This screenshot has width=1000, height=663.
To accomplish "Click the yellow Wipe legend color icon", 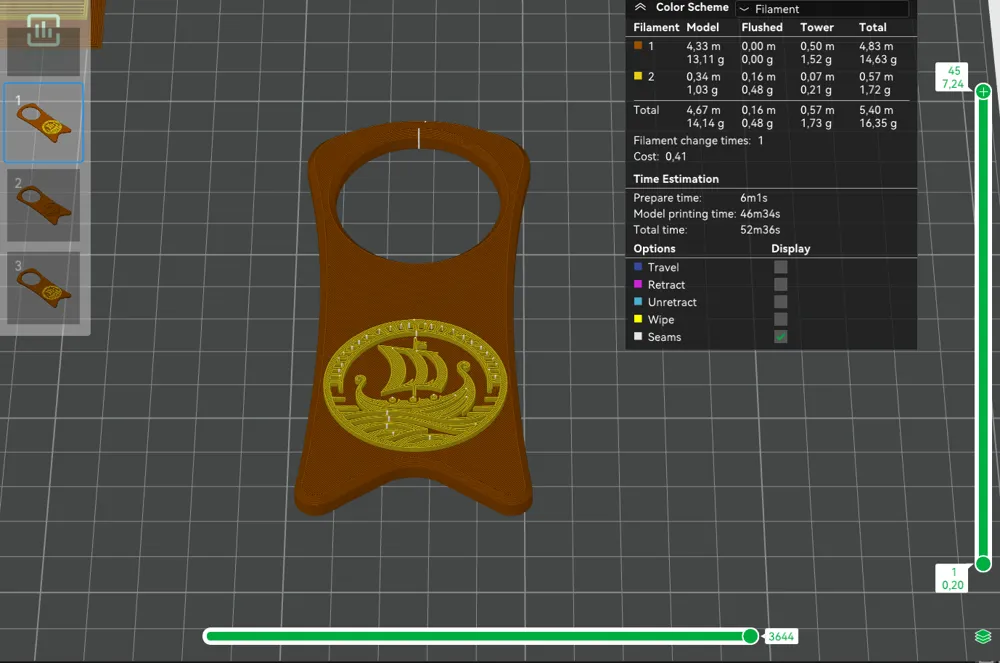I will click(x=638, y=320).
